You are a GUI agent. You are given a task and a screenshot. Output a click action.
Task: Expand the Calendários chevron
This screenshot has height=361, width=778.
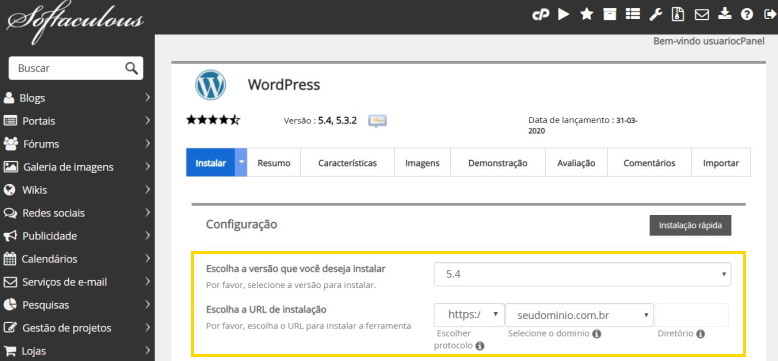(147, 259)
